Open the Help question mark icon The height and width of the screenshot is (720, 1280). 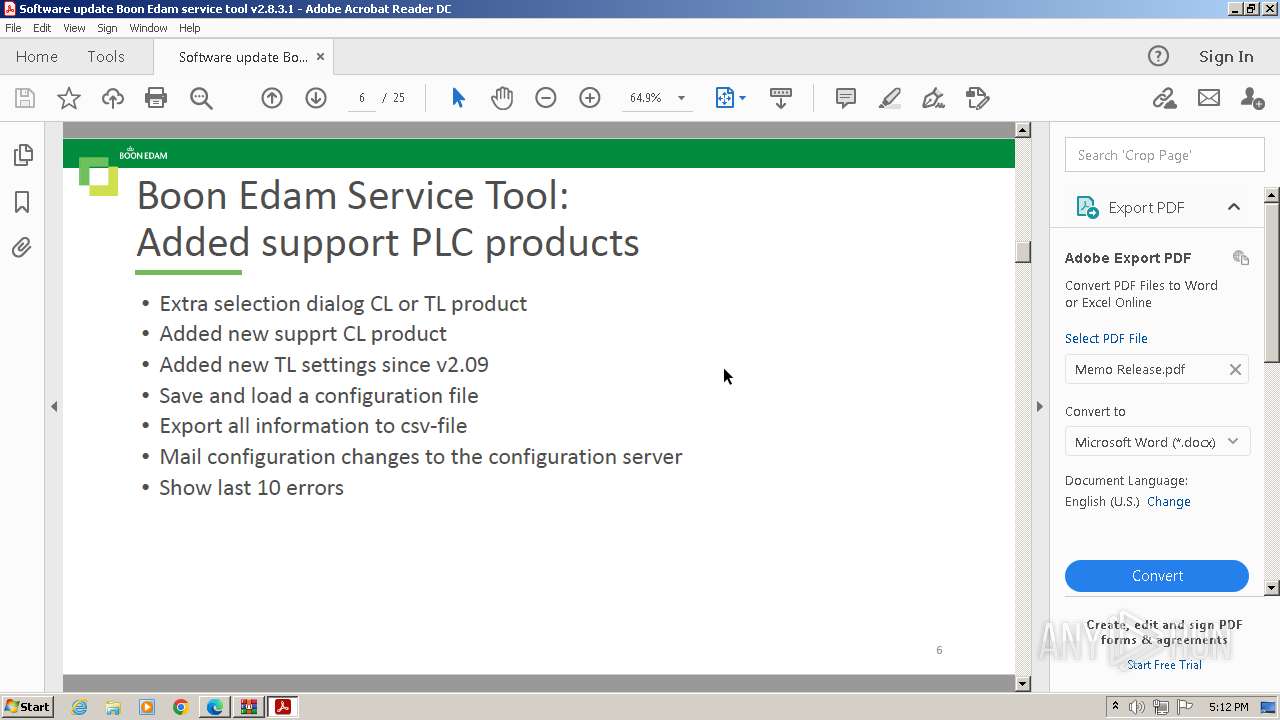[1158, 56]
